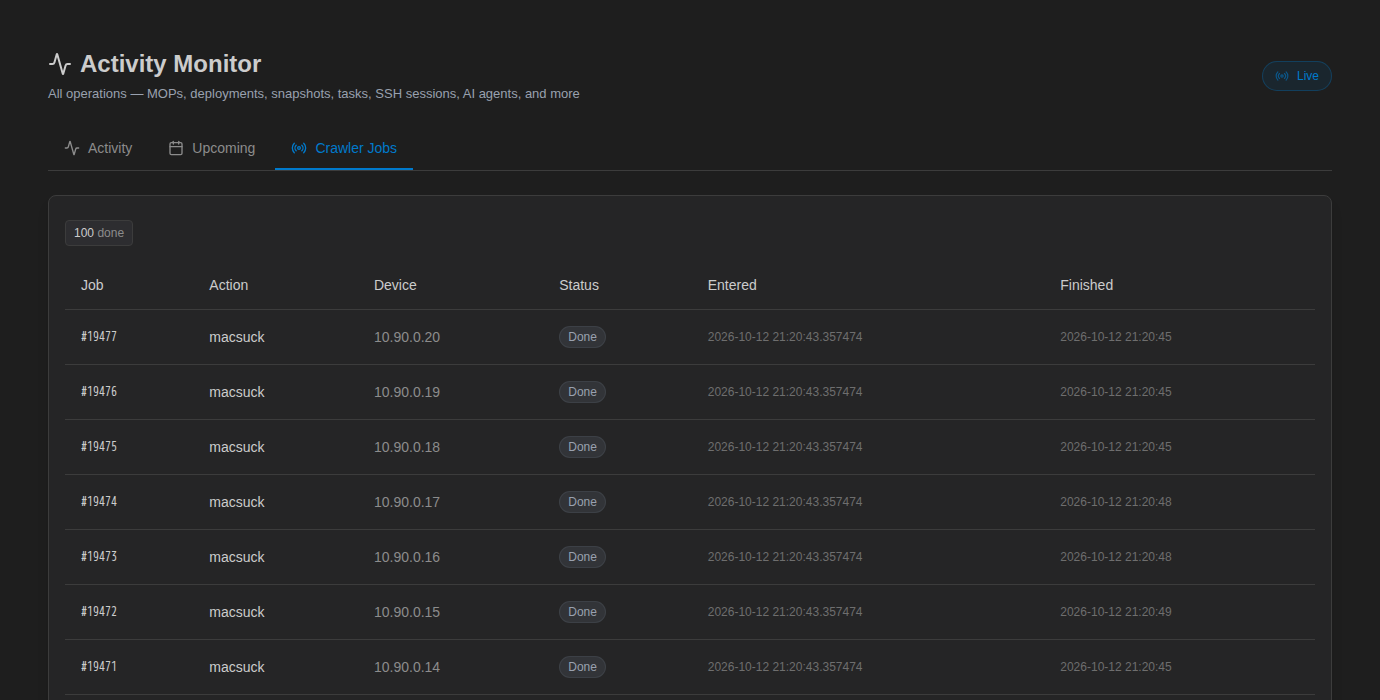Image resolution: width=1380 pixels, height=700 pixels.
Task: Select job #19475
Action: [x=99, y=447]
